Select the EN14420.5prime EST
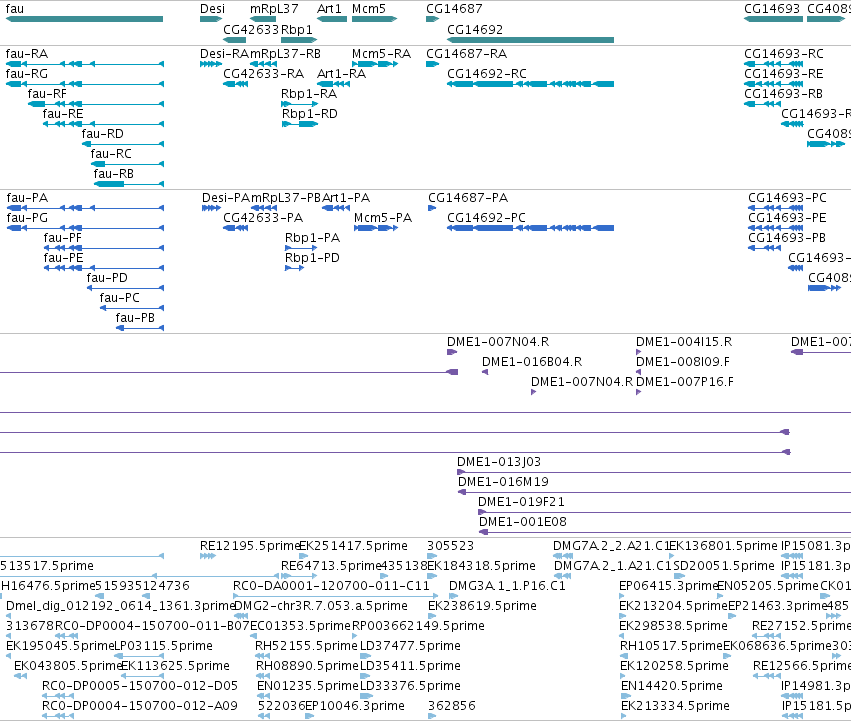Viewport: 851px width, 721px height. click(624, 697)
